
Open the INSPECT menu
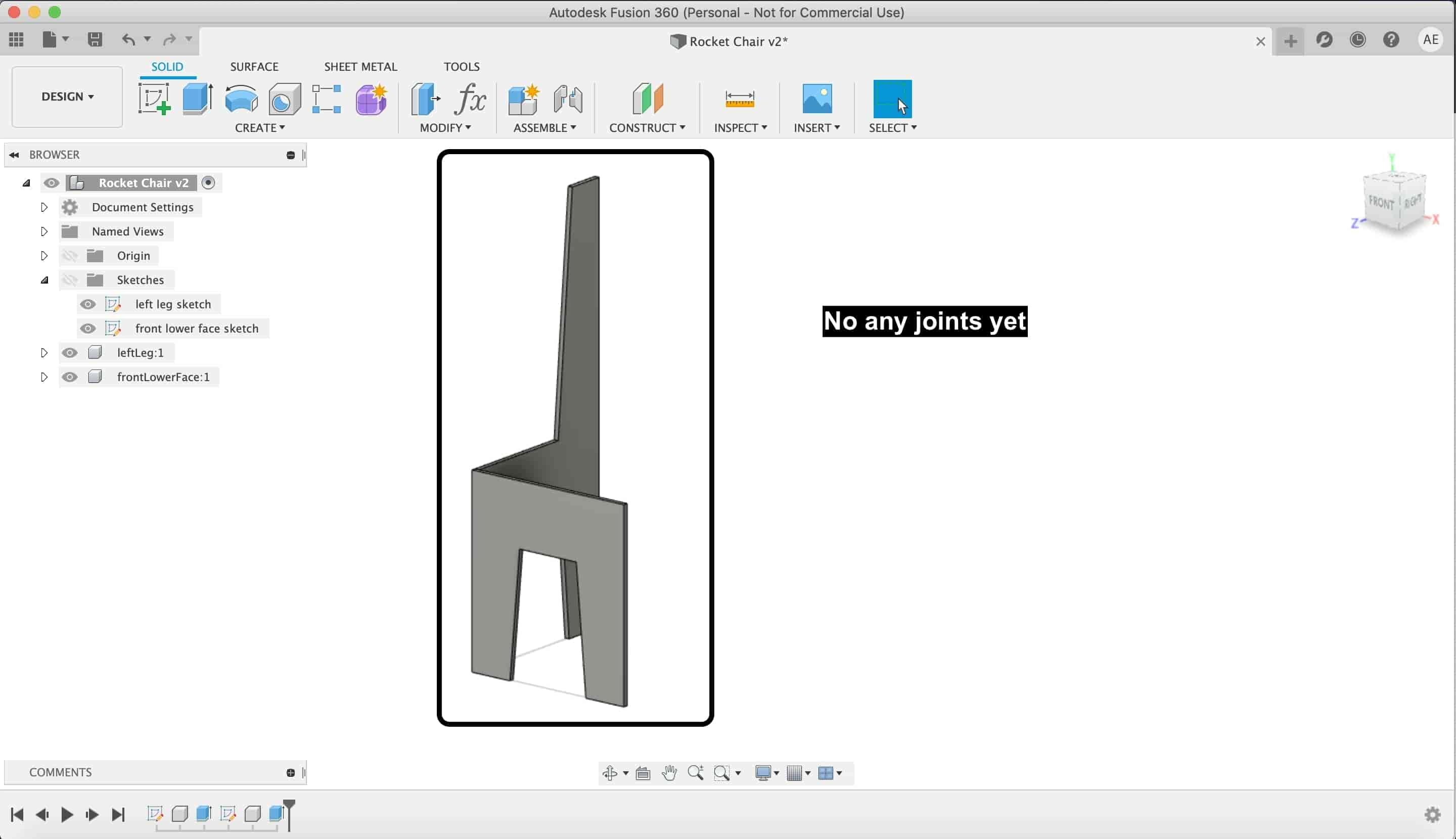740,127
